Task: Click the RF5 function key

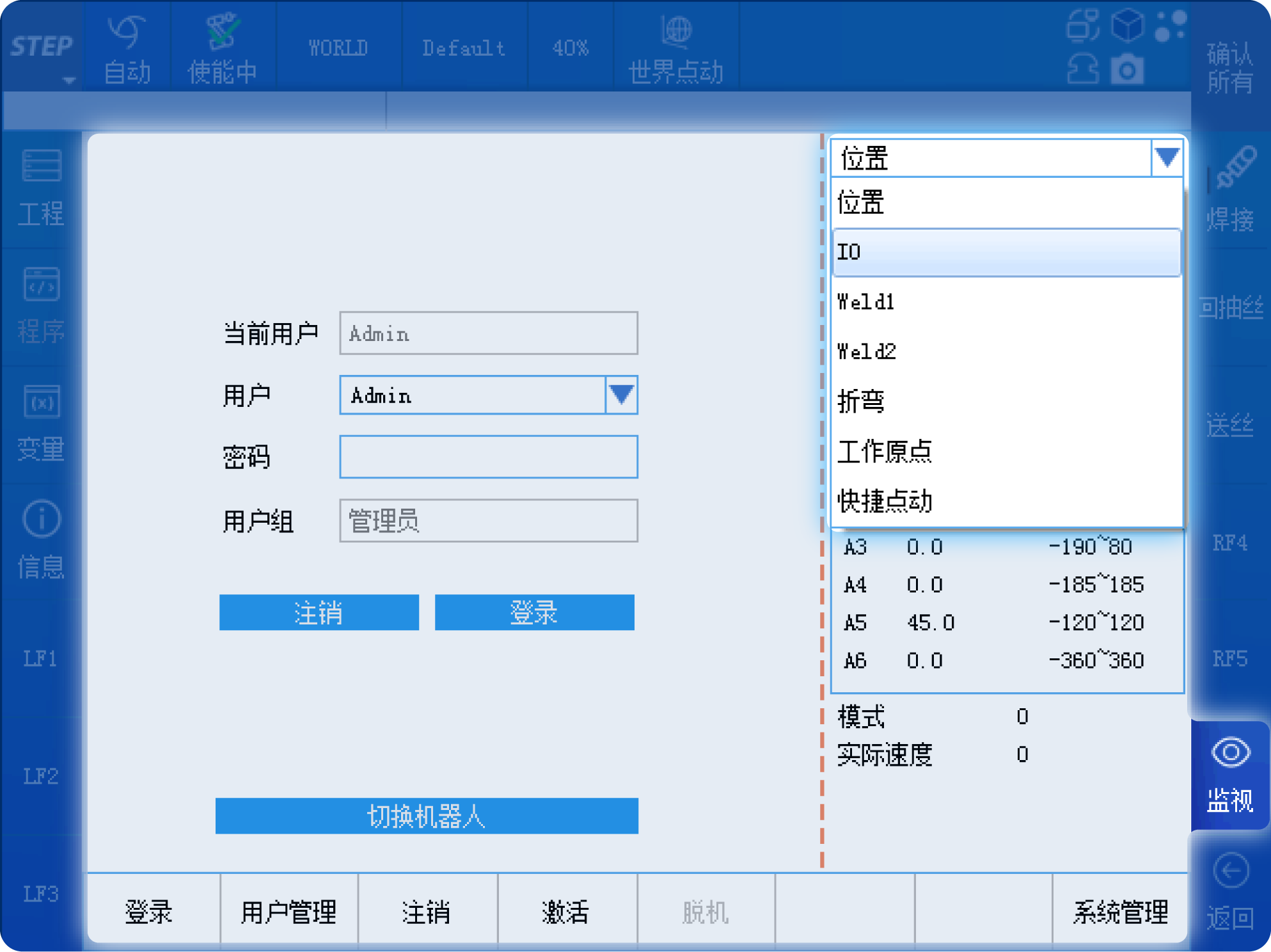Action: pyautogui.click(x=1229, y=658)
